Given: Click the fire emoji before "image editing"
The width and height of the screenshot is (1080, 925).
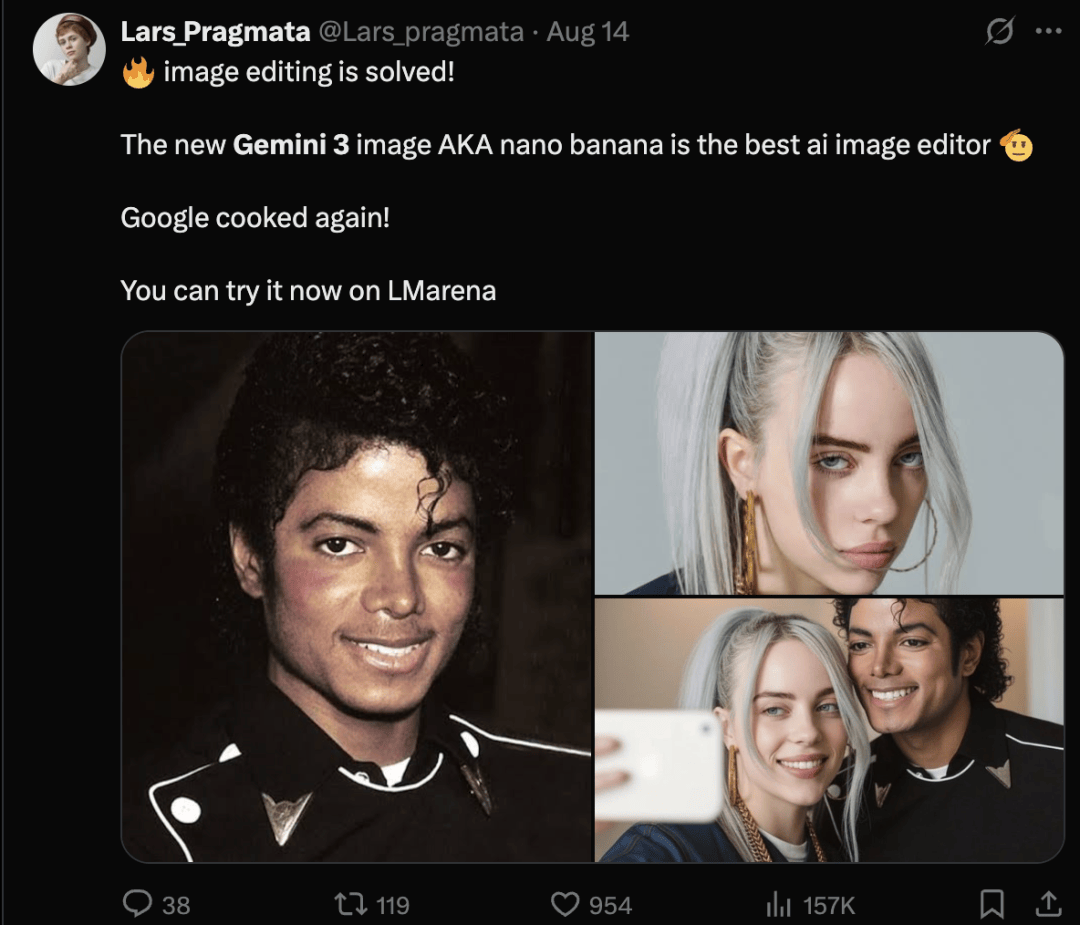Looking at the screenshot, I should [x=138, y=73].
